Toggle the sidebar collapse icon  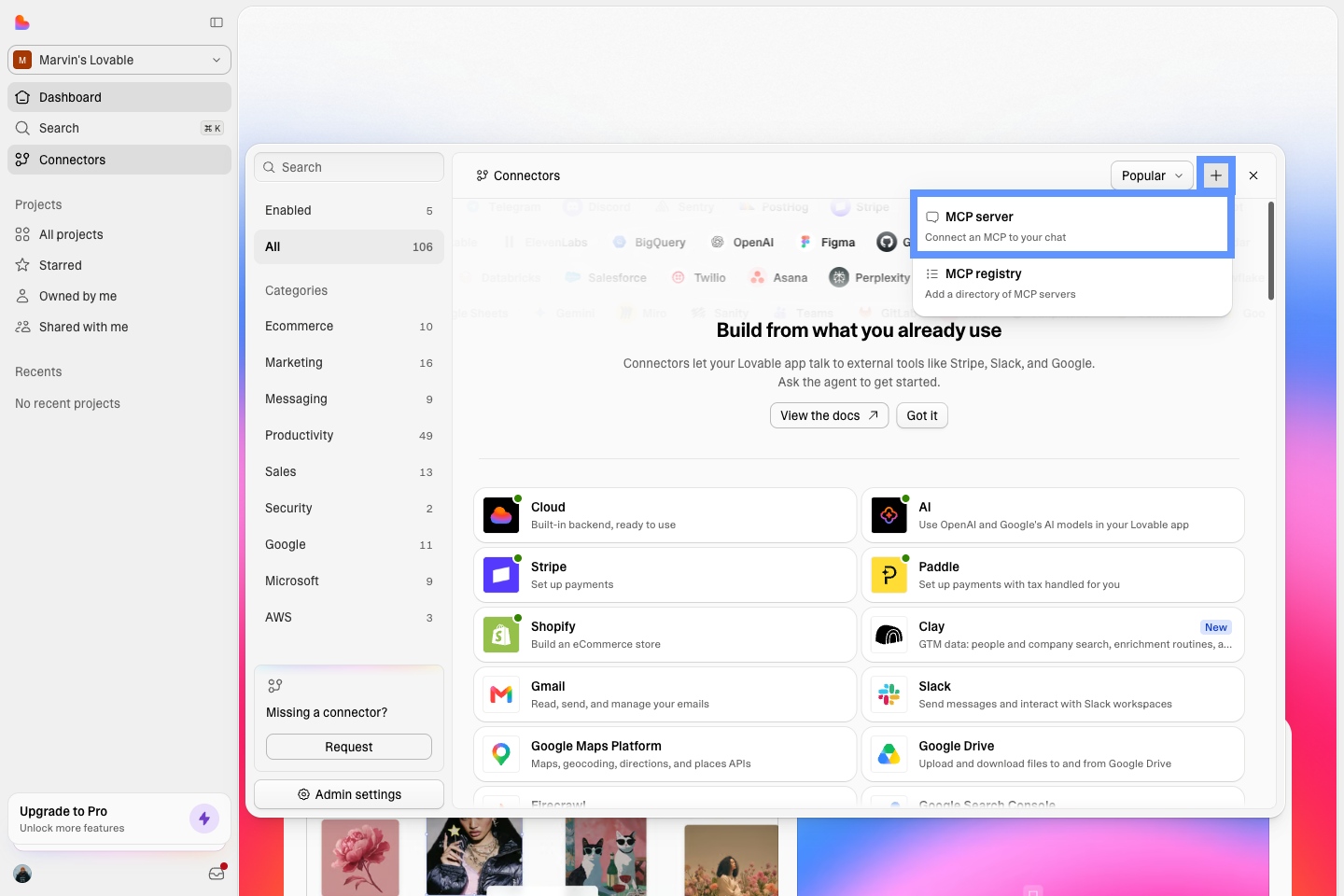click(x=217, y=22)
